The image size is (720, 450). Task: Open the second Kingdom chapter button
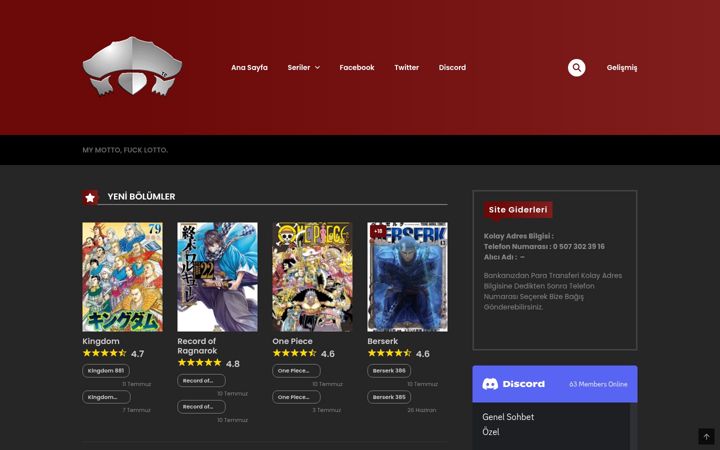click(107, 397)
